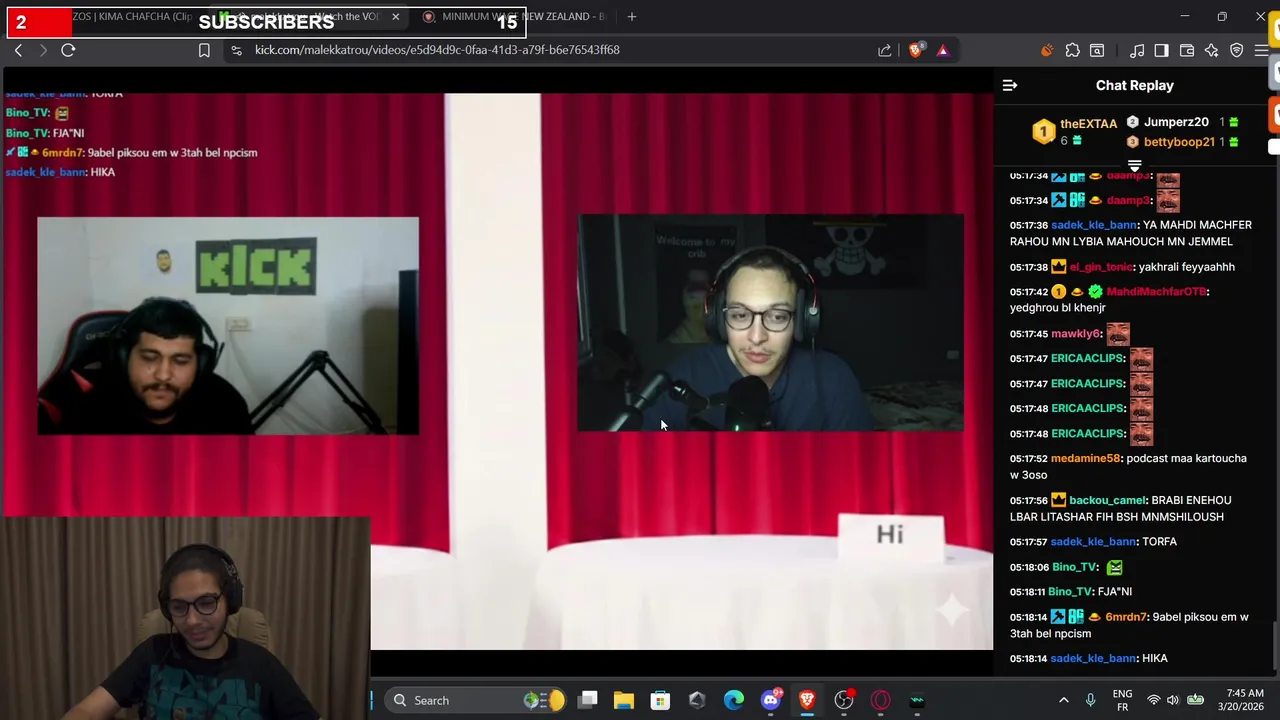Close the active video tab

tap(395, 17)
